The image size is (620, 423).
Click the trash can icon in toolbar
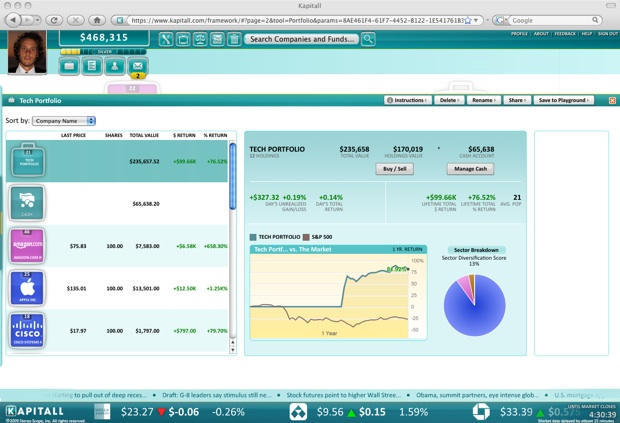pyautogui.click(x=234, y=39)
